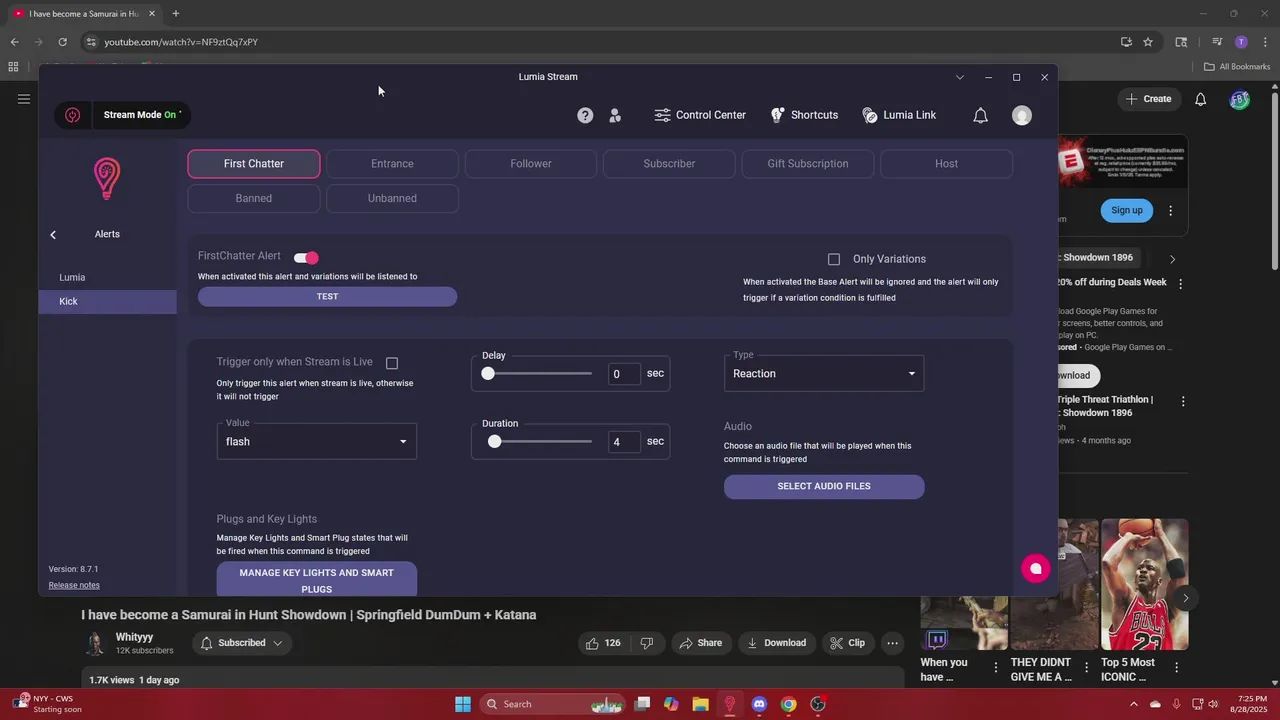The height and width of the screenshot is (720, 1280).
Task: Toggle the FirstChatter Alert switch
Action: click(306, 258)
